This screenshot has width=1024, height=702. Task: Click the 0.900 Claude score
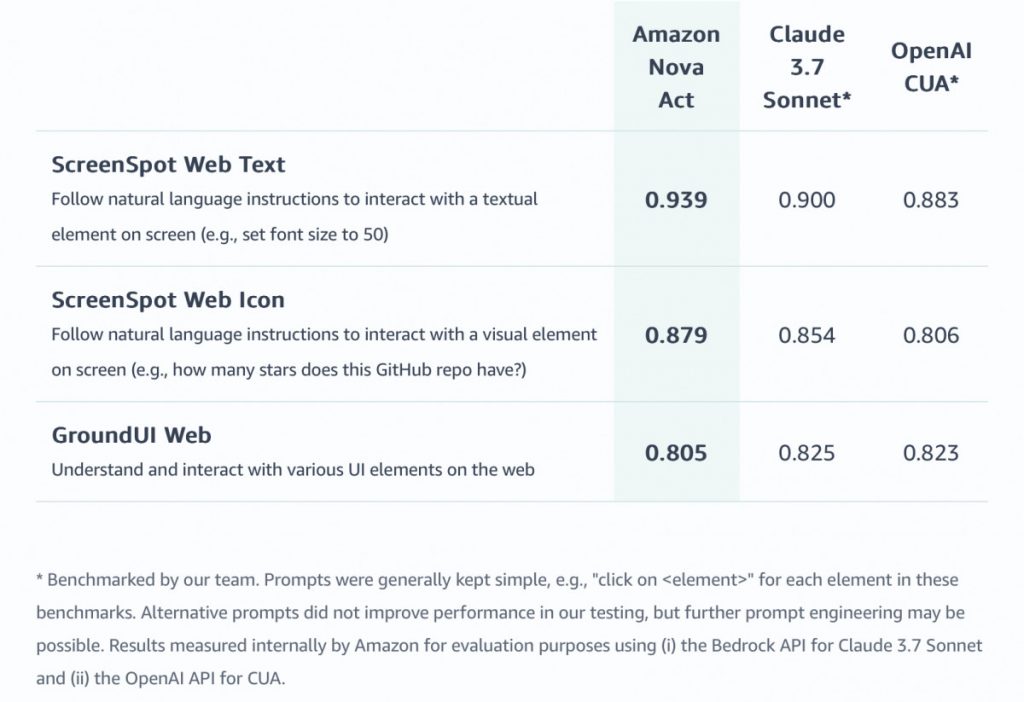pos(807,200)
